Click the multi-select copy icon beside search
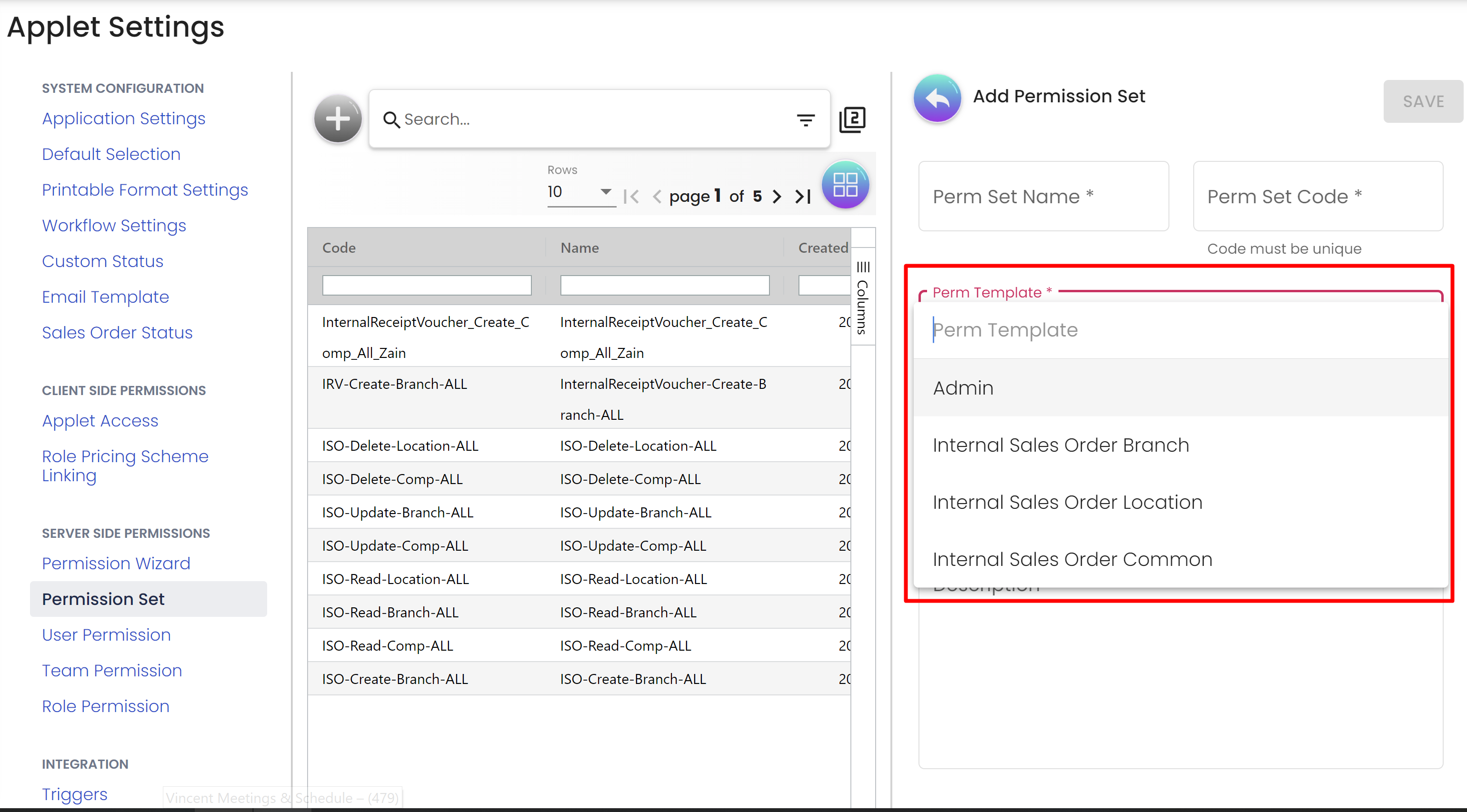Image resolution: width=1467 pixels, height=812 pixels. (x=852, y=119)
